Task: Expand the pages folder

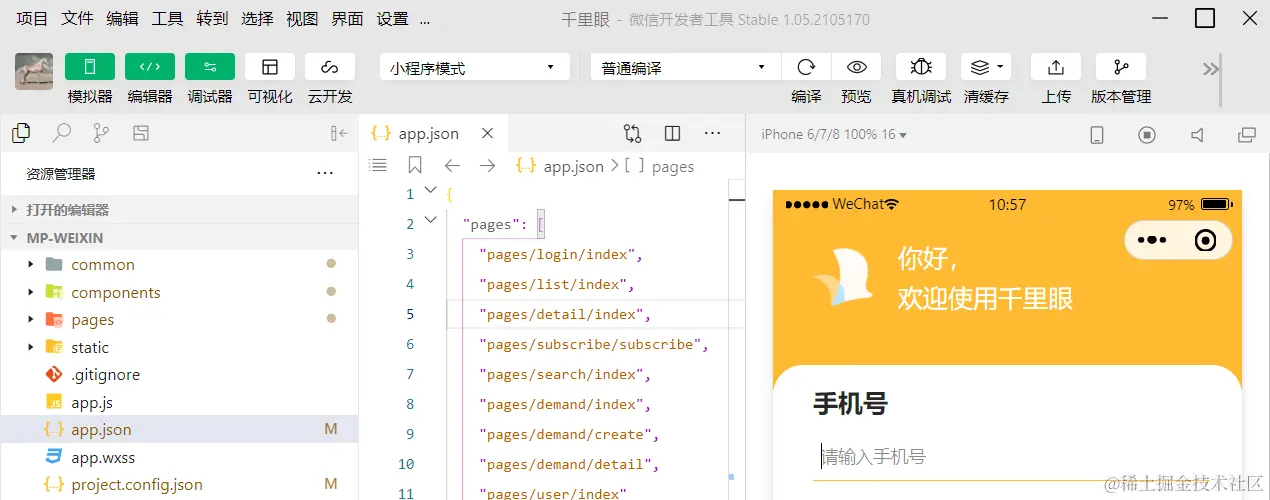Action: click(x=180, y=319)
